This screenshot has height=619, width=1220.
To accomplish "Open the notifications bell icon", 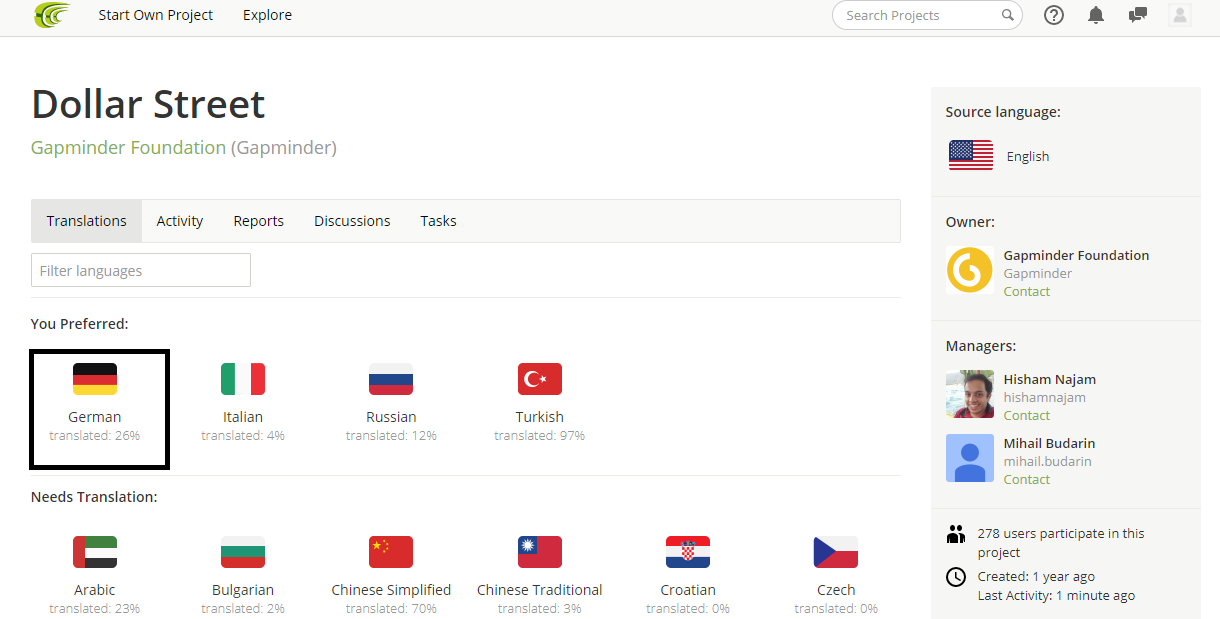I will 1096,15.
